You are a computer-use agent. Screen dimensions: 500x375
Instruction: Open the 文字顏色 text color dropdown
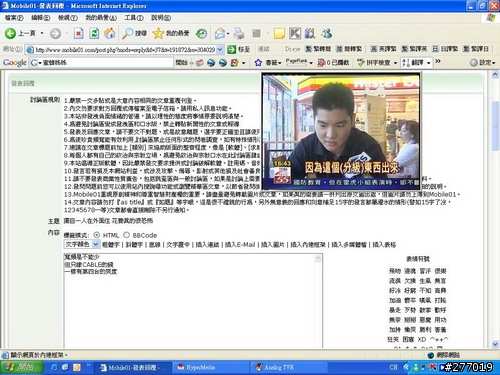point(82,244)
